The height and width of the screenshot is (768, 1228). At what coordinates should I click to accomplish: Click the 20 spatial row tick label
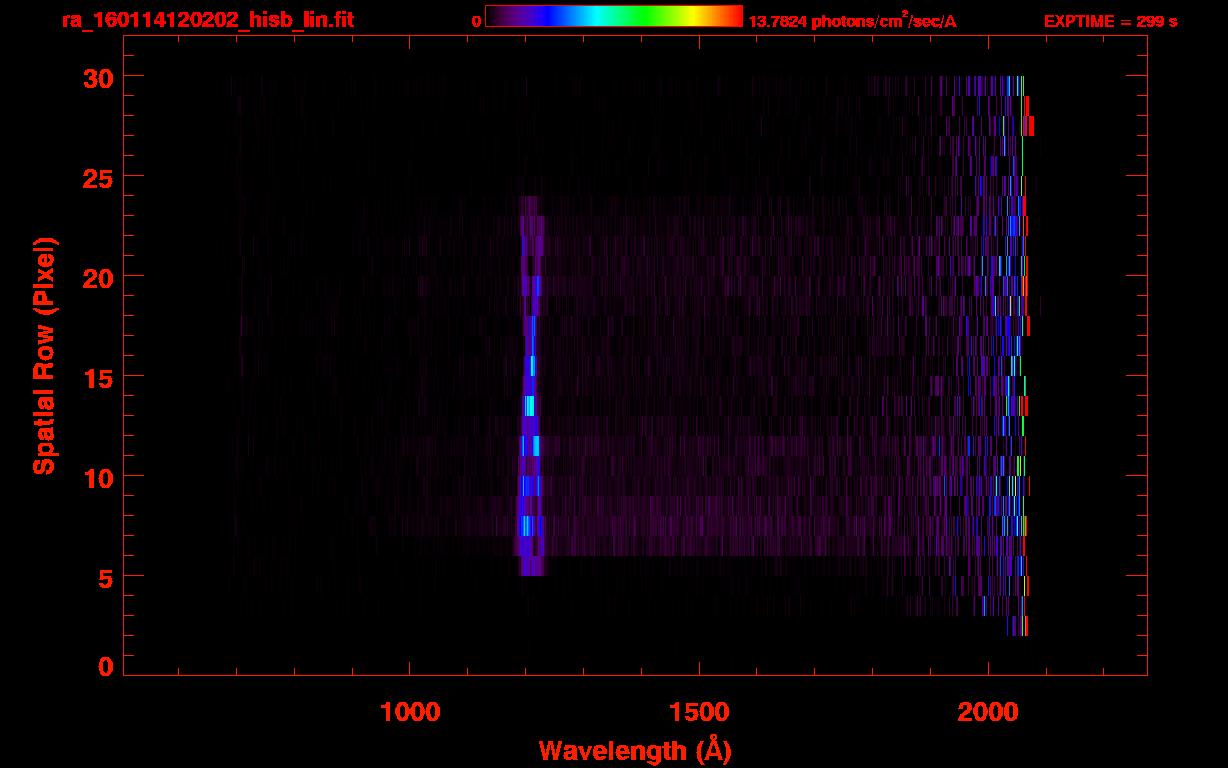click(98, 277)
